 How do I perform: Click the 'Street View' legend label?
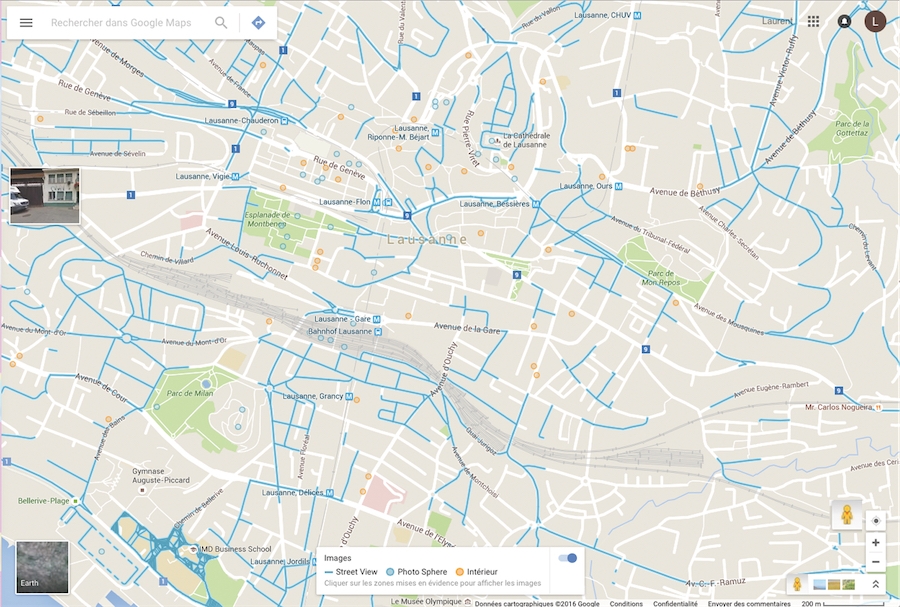pyautogui.click(x=356, y=571)
